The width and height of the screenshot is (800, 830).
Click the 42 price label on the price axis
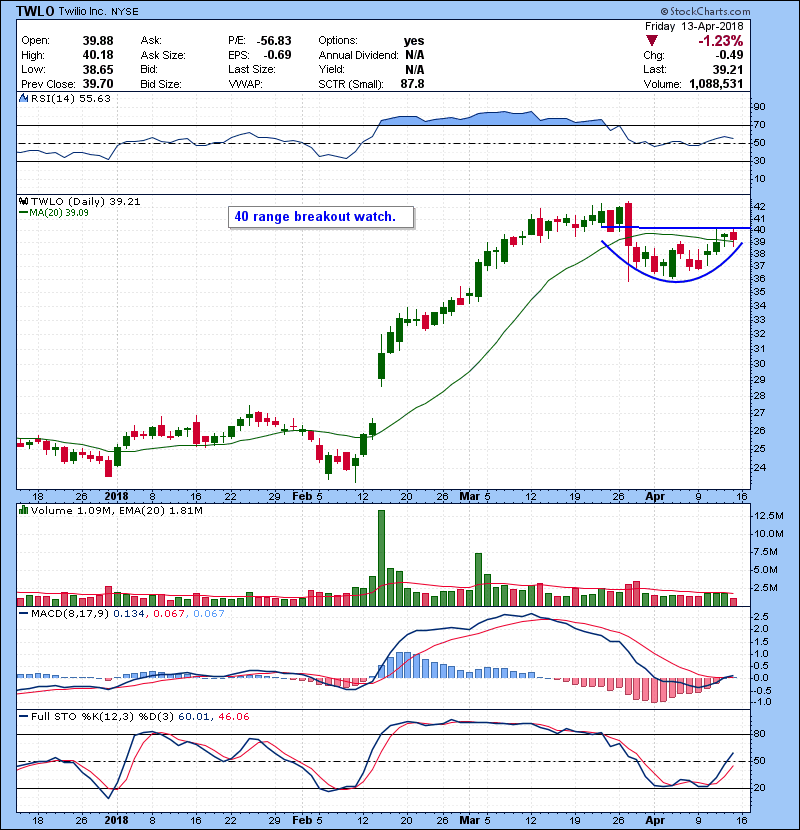coord(759,206)
